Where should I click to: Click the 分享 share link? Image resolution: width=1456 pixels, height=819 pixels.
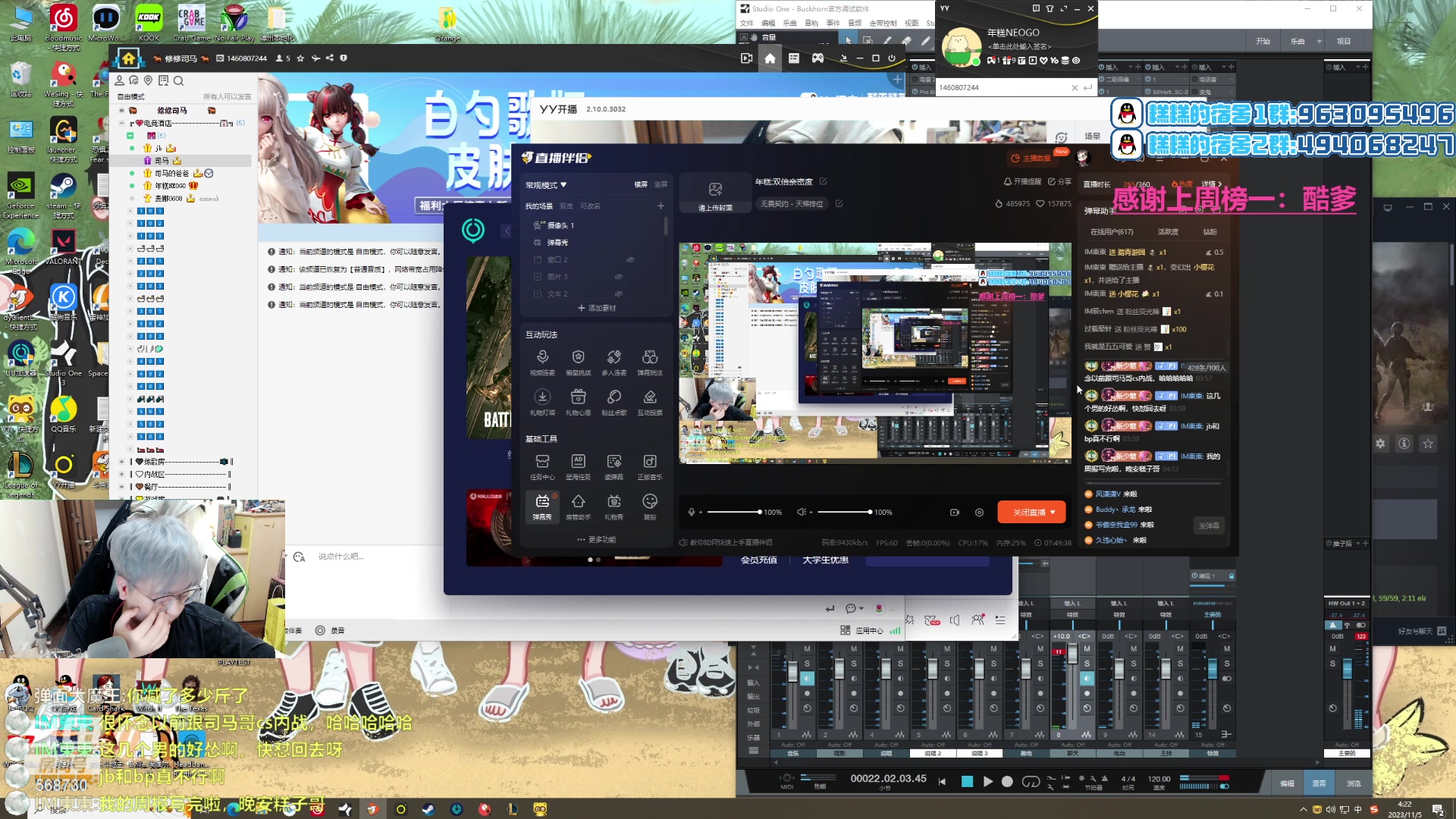tap(1059, 182)
